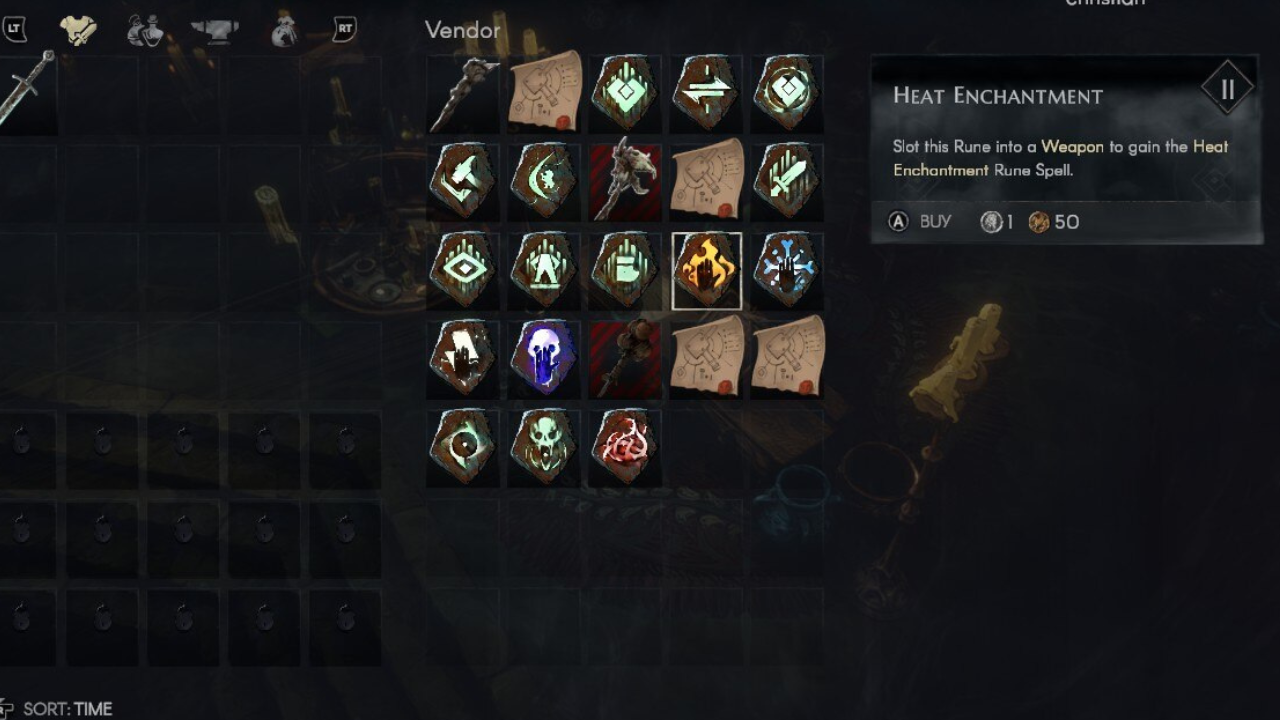
Task: Open the pouch bag category tab
Action: [285, 31]
